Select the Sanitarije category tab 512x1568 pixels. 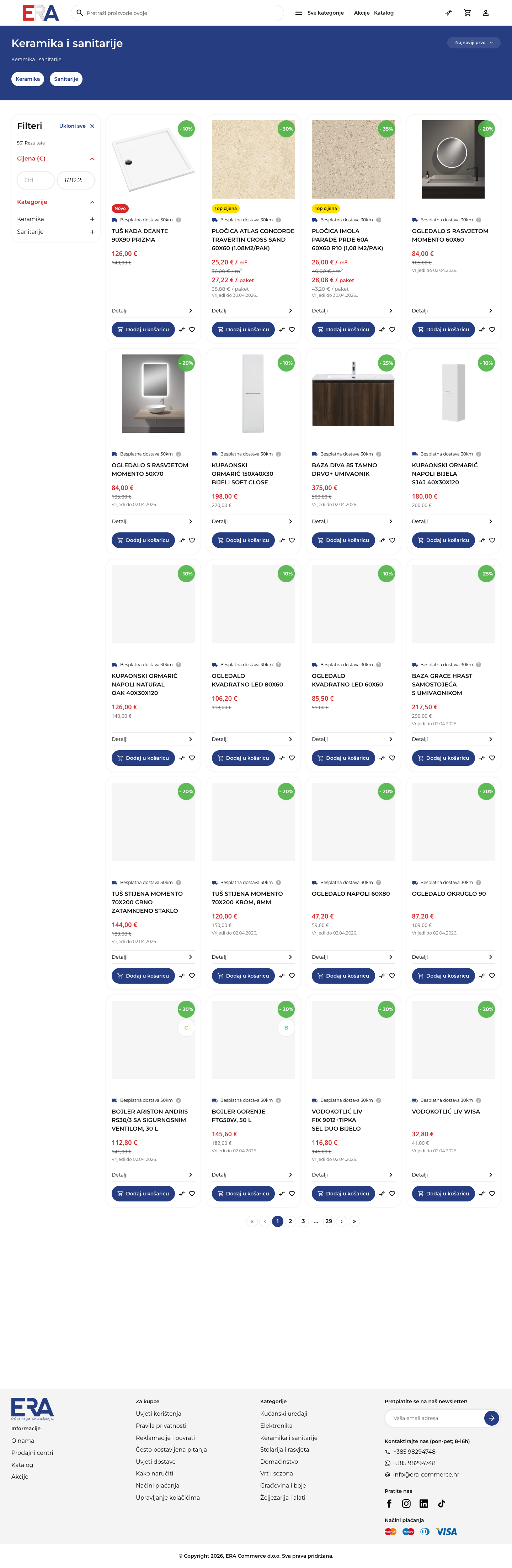click(66, 79)
